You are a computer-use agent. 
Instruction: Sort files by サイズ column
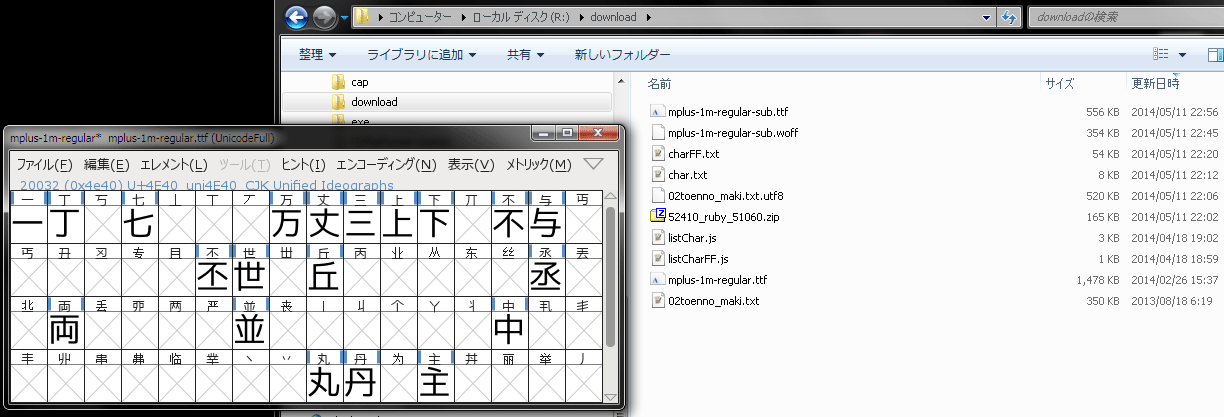coord(1060,84)
